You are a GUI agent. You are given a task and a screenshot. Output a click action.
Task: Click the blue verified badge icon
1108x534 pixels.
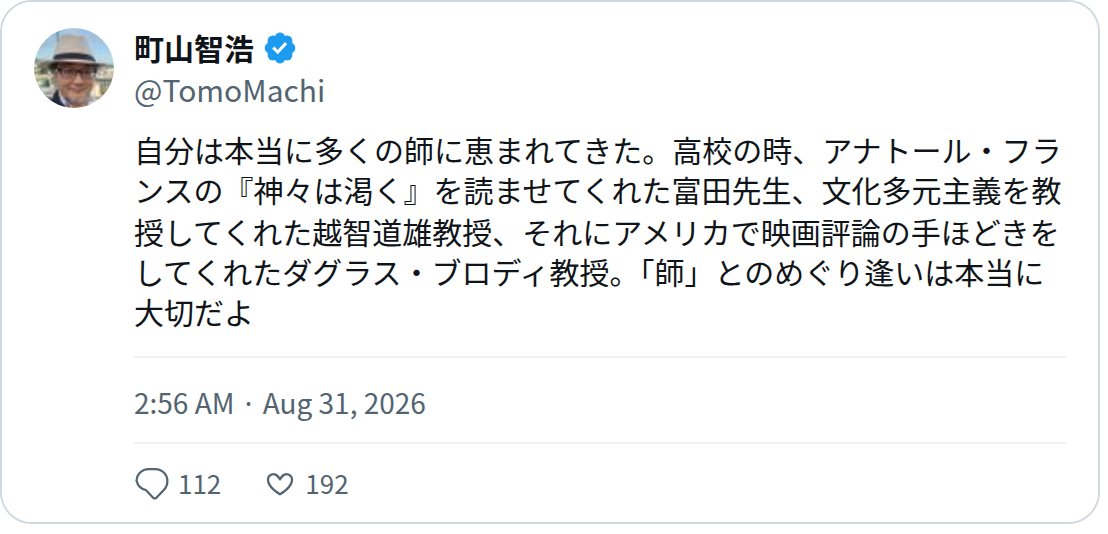pos(280,49)
